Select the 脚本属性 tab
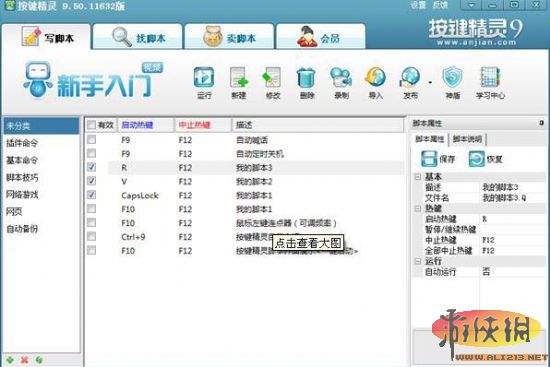This screenshot has height=367, width=550. pos(430,139)
